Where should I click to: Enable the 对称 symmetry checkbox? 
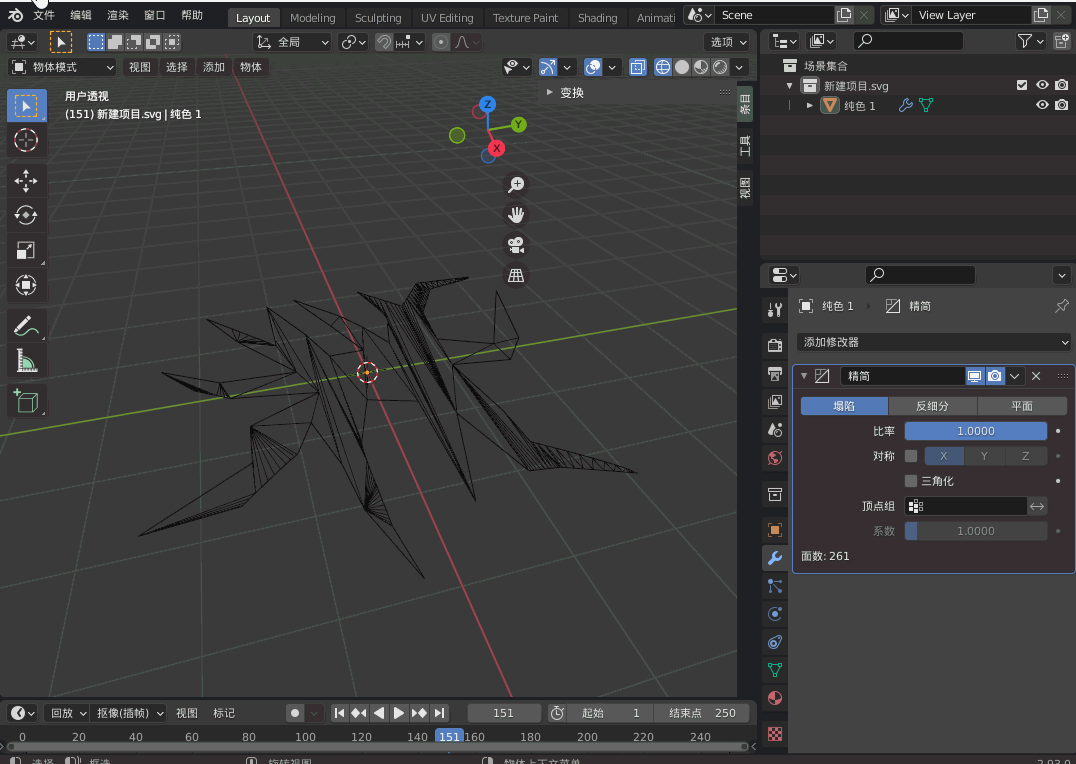tap(911, 456)
